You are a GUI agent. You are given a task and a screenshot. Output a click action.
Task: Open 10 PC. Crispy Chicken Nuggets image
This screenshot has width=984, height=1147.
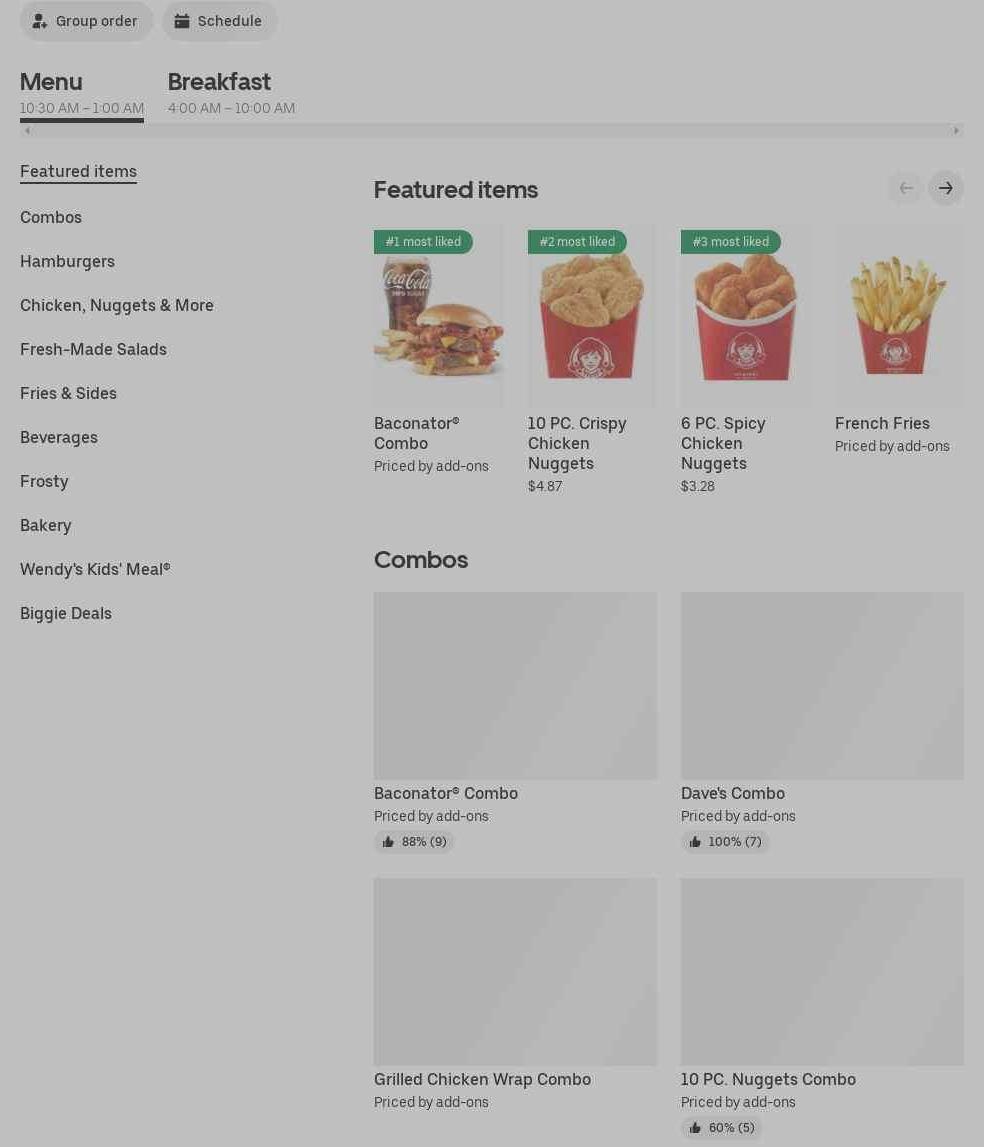pyautogui.click(x=591, y=316)
